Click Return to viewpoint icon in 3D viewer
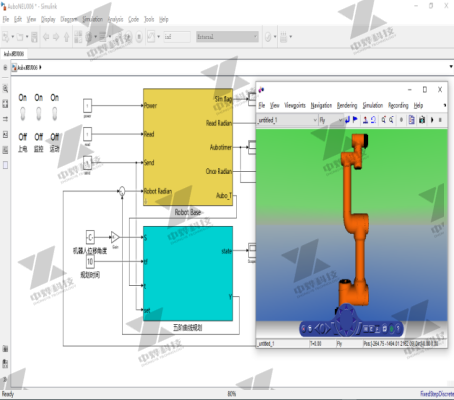The image size is (454, 400). tap(347, 120)
